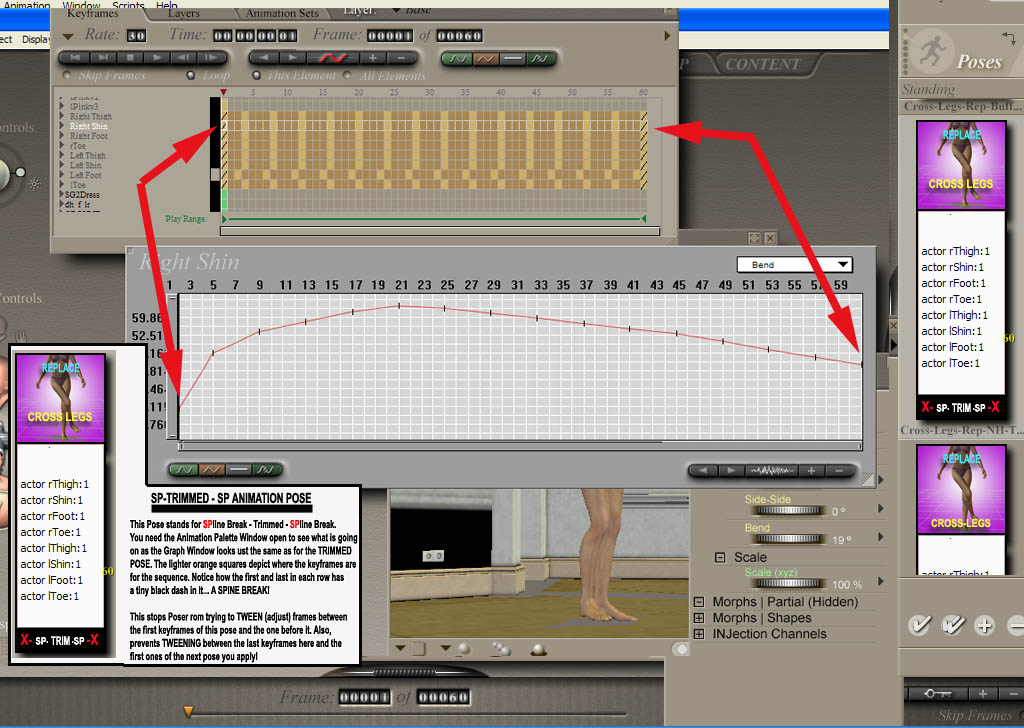Open the CONTENT room tab

[x=763, y=64]
